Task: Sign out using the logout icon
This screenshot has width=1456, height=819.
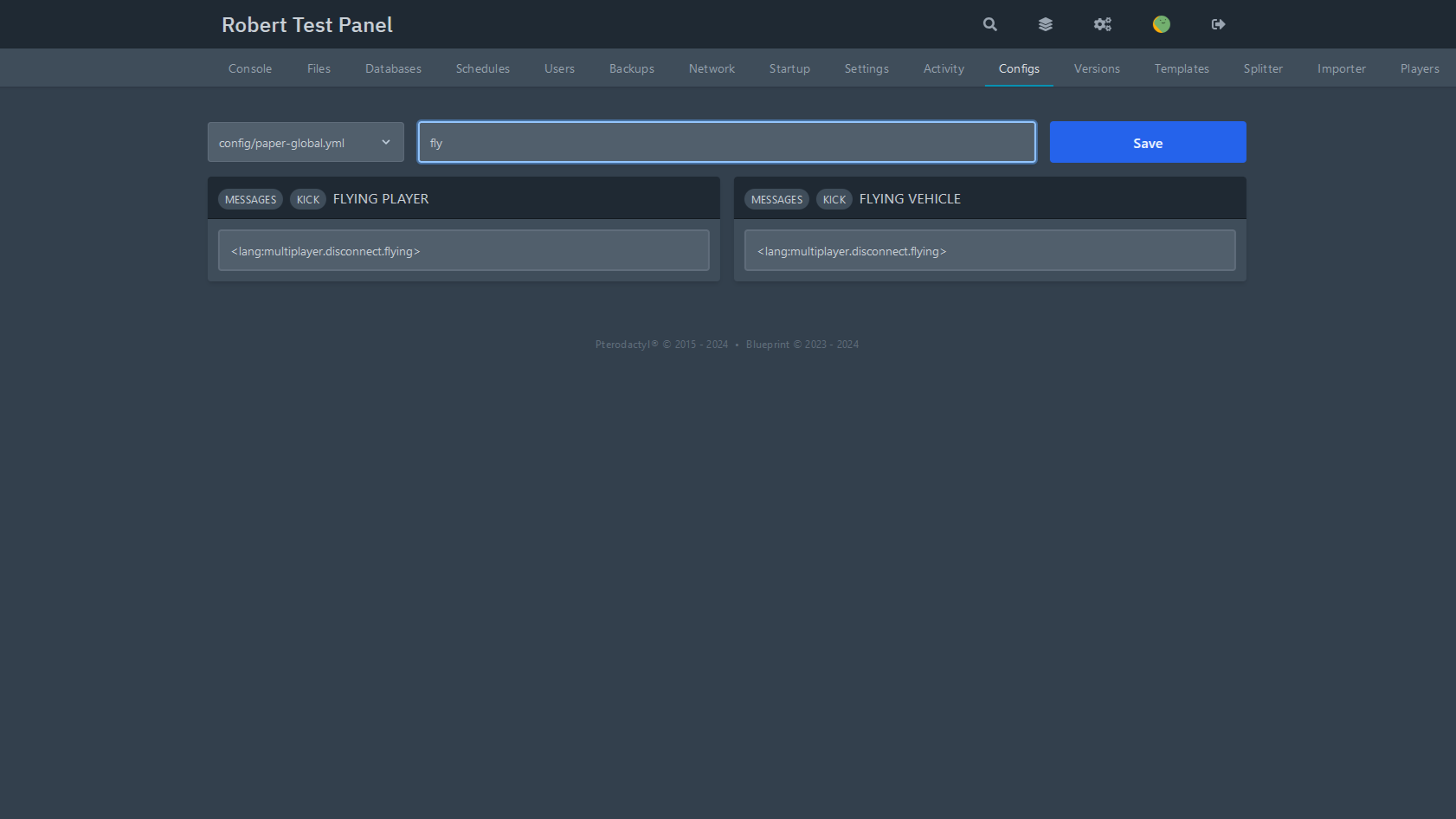Action: point(1217,24)
